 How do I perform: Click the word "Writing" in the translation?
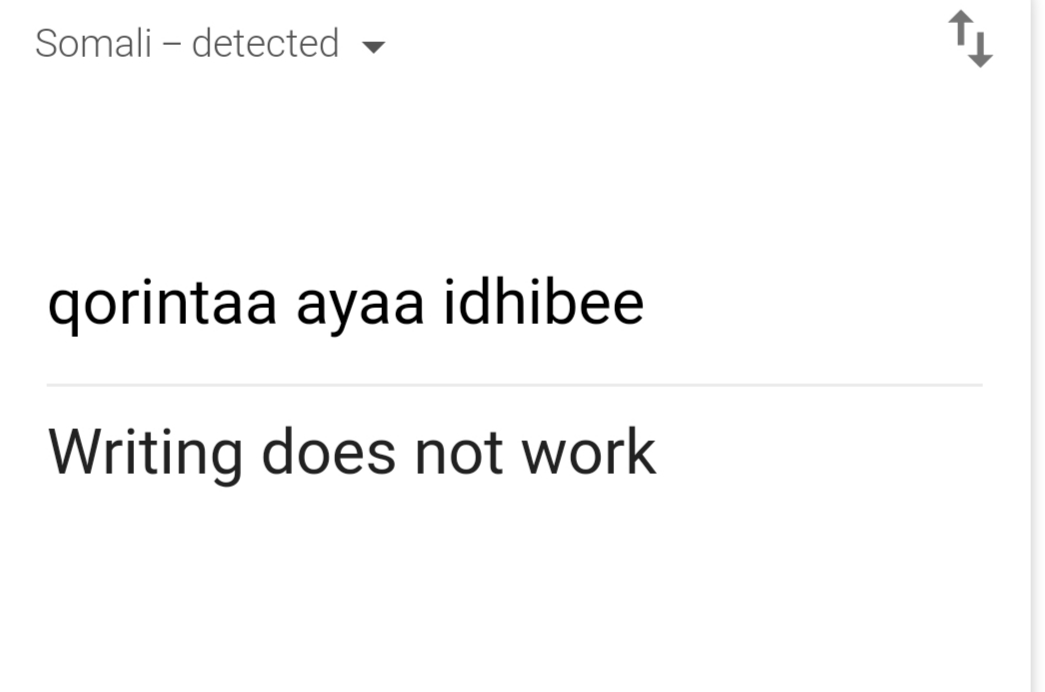(x=145, y=452)
